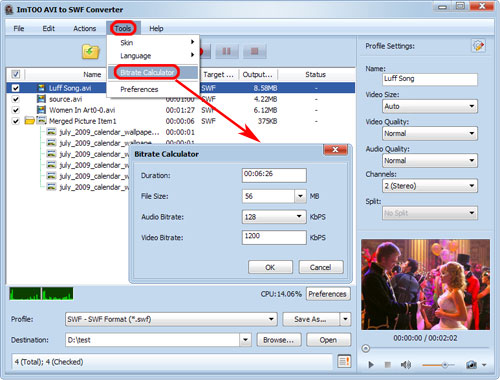
Task: Open the Actions menu
Action: [x=85, y=29]
